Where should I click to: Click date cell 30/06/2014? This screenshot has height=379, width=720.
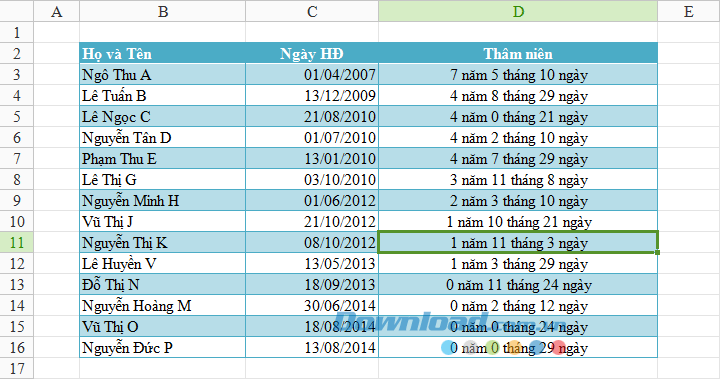(x=312, y=305)
